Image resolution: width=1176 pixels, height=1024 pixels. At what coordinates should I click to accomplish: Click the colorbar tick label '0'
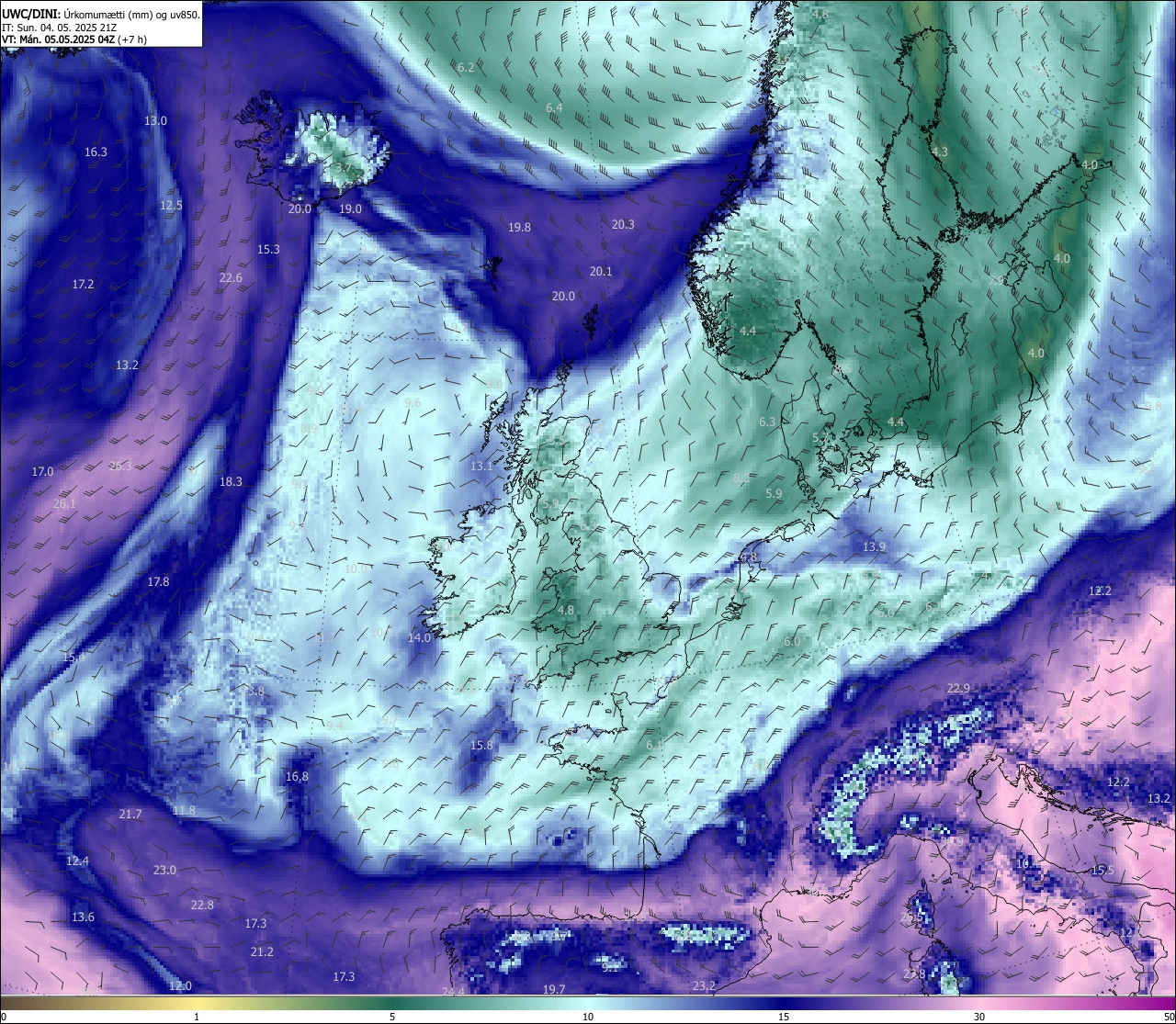tap(4, 1017)
